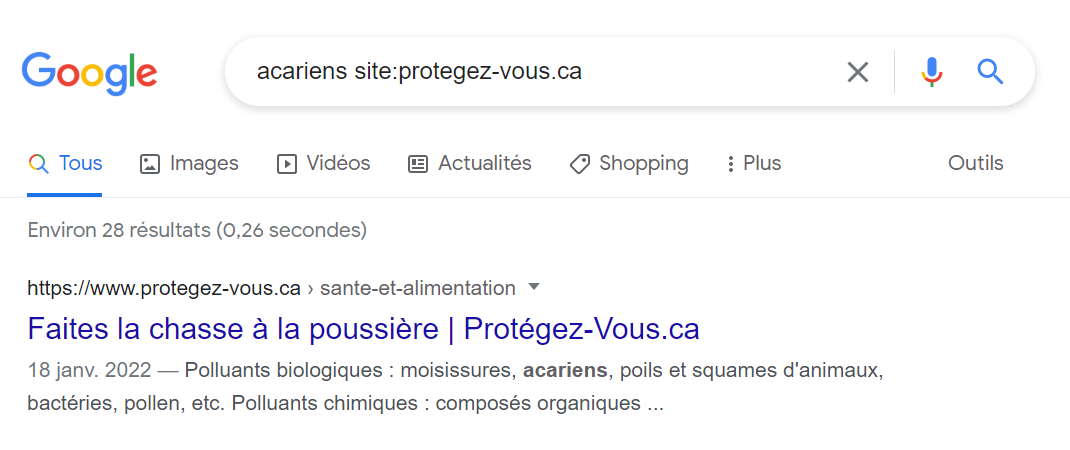Click inside the search query text field

click(x=540, y=72)
